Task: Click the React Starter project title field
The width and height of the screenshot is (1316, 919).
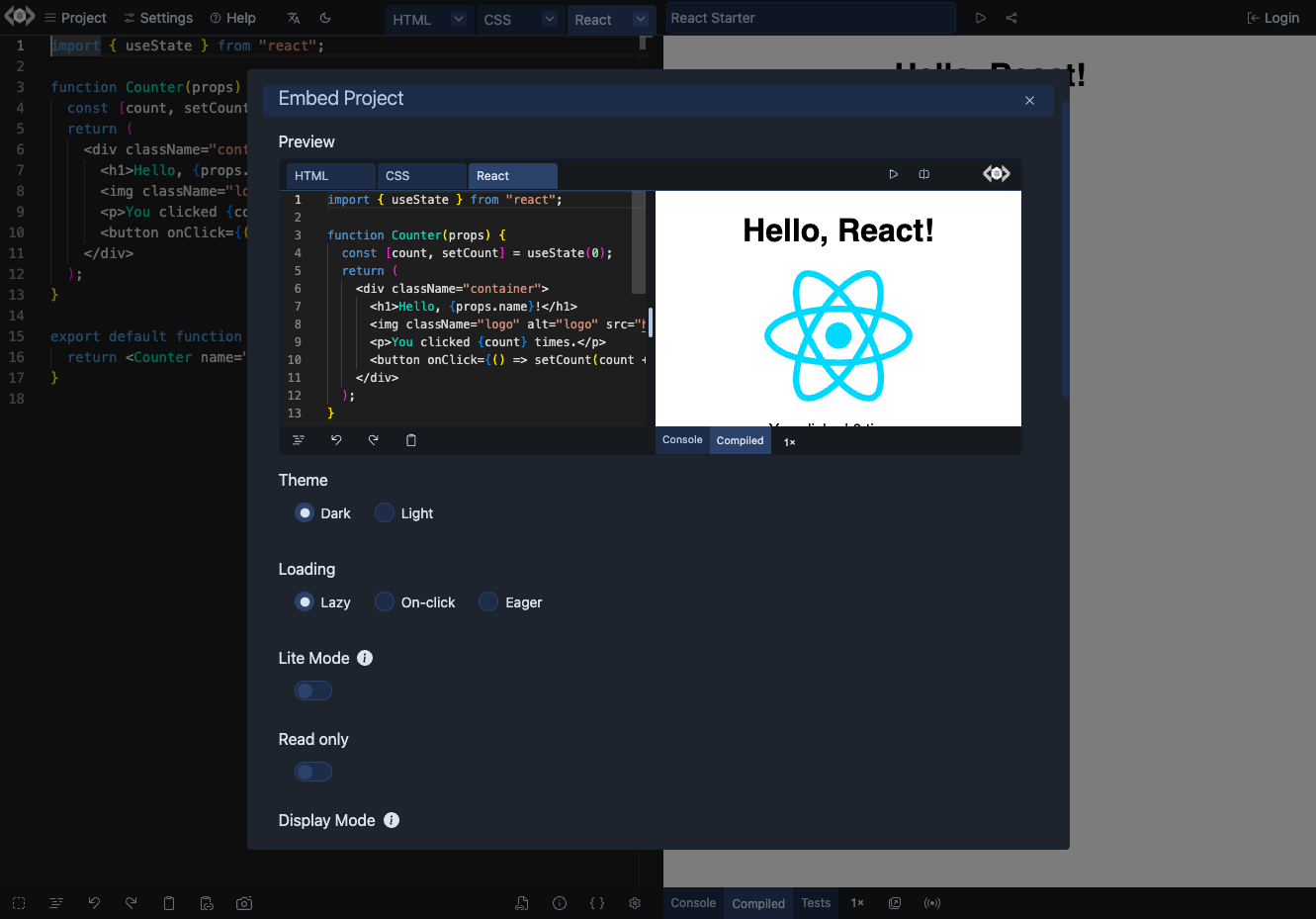Action: [x=811, y=18]
